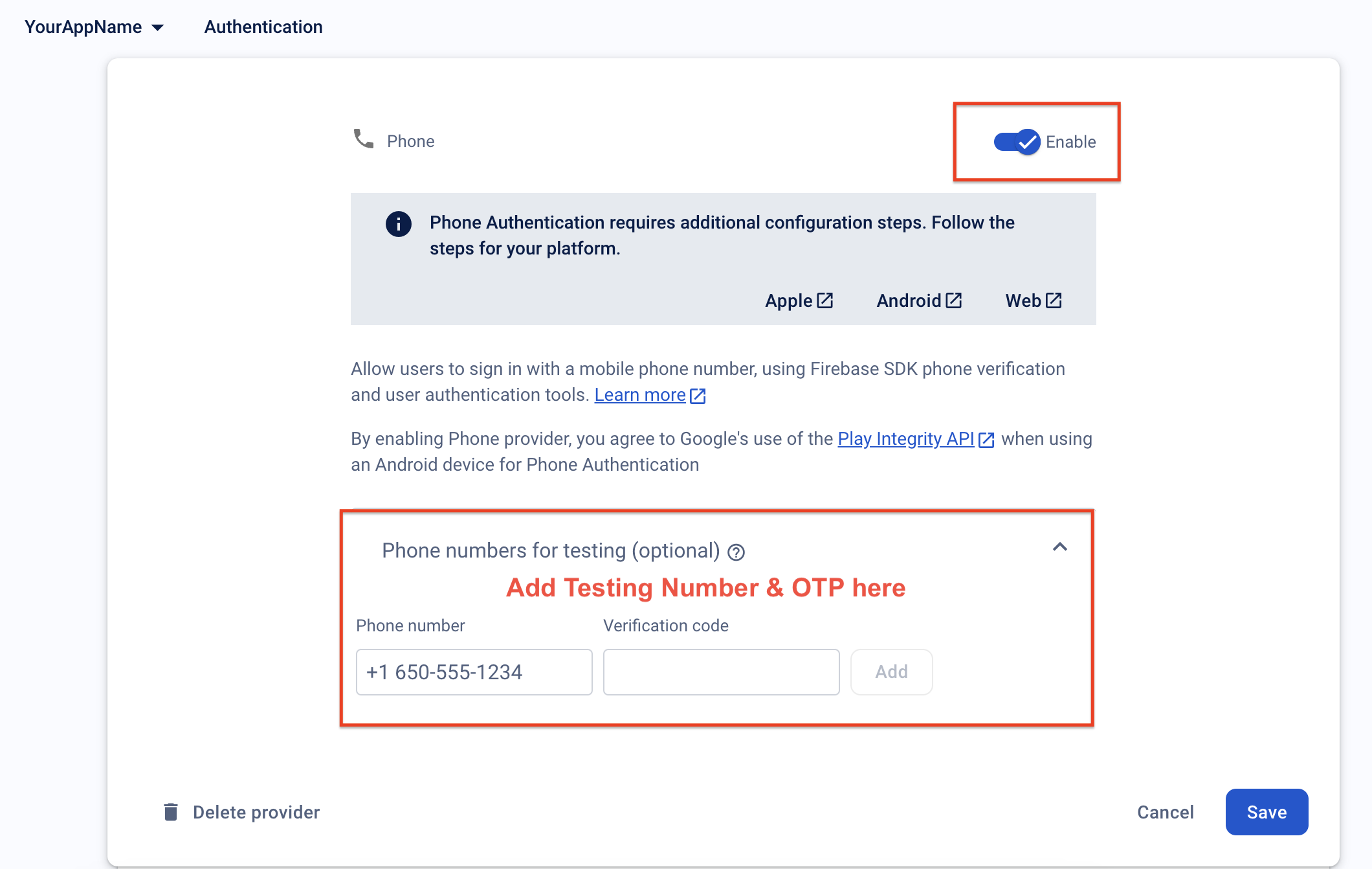Click the phone handset icon
Screen dimensions: 1372x869
click(x=364, y=139)
